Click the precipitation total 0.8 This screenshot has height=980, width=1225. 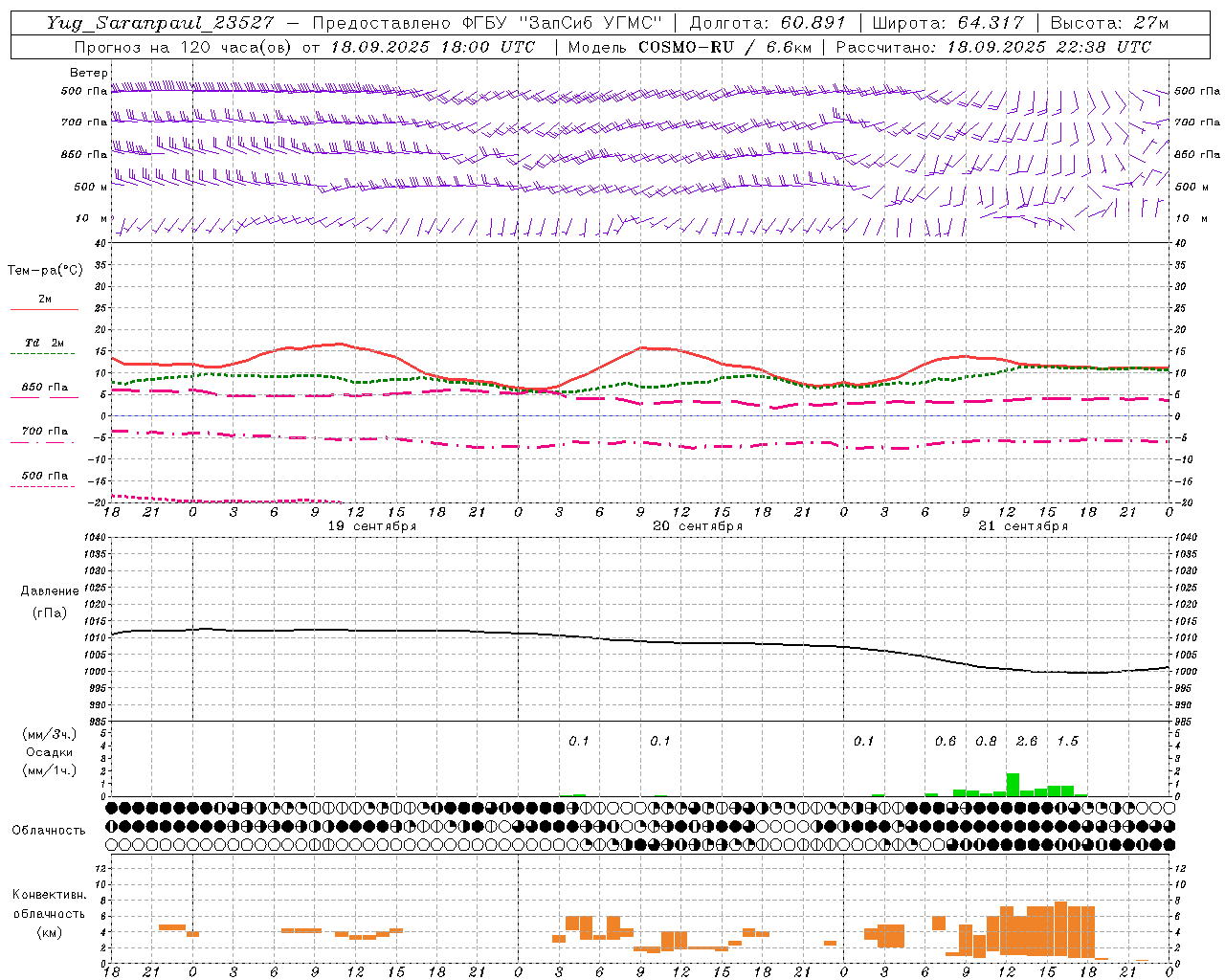(x=986, y=742)
